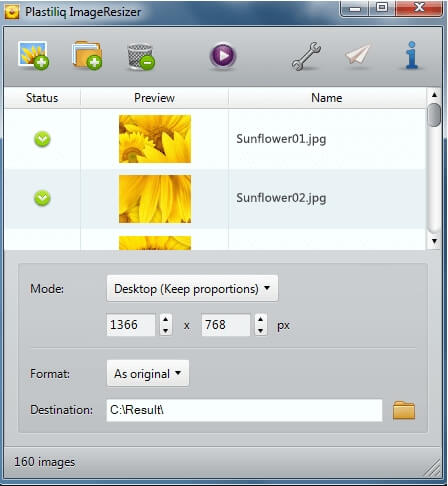Click the Name column header

pyautogui.click(x=327, y=98)
